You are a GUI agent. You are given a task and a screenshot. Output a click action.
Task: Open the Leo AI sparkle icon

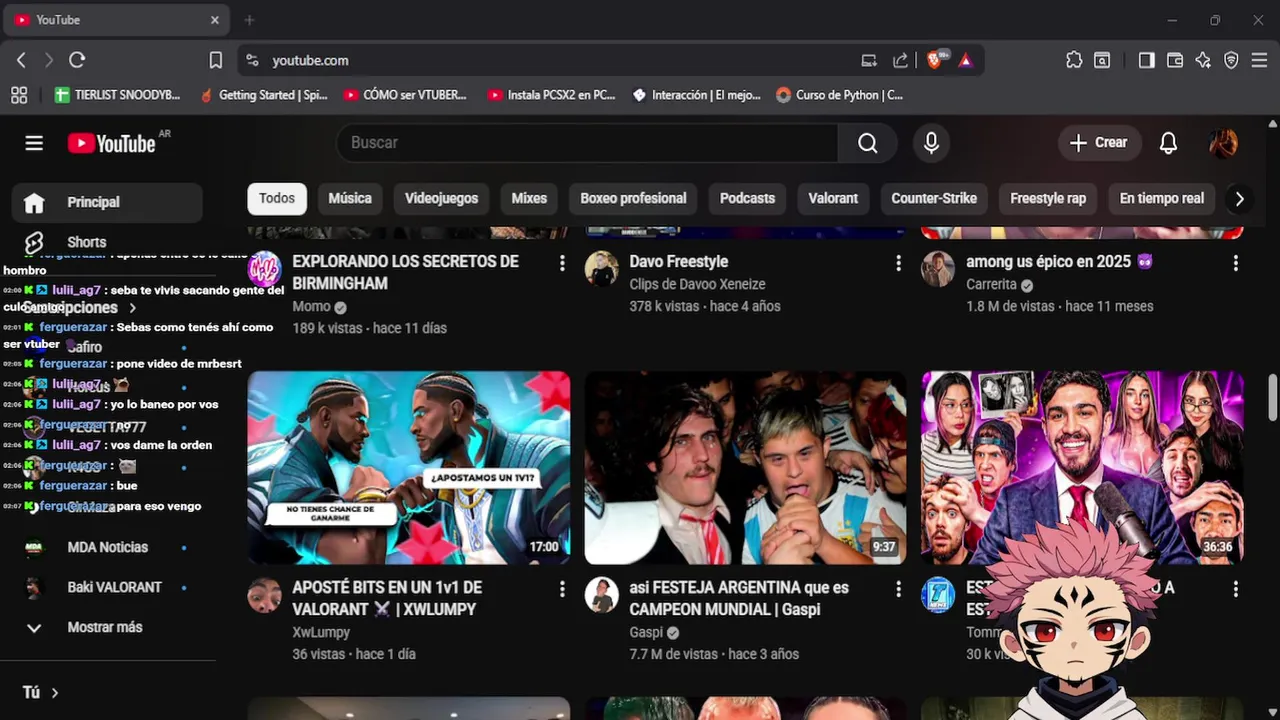click(1203, 60)
